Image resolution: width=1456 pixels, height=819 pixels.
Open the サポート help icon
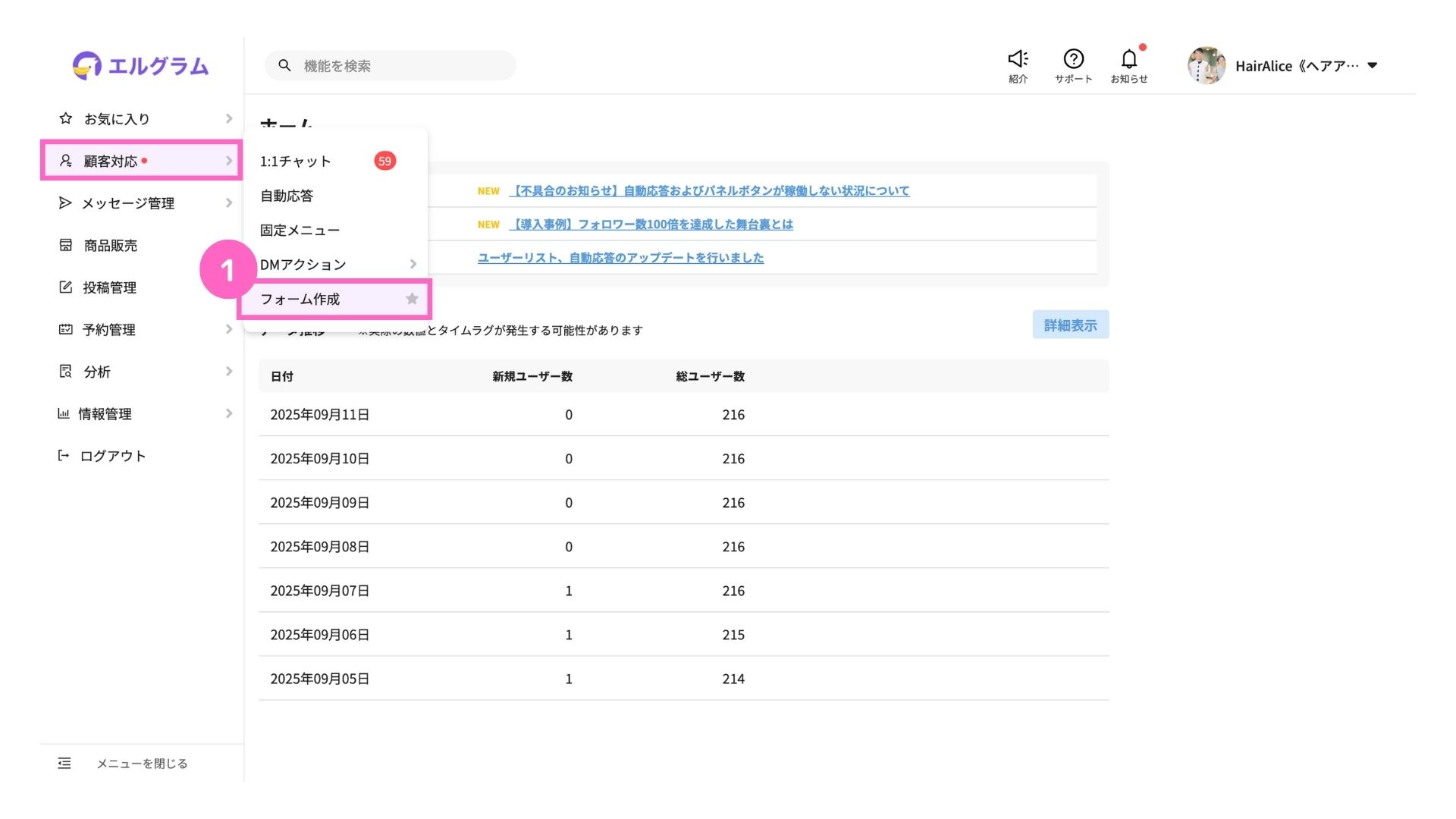(1073, 59)
